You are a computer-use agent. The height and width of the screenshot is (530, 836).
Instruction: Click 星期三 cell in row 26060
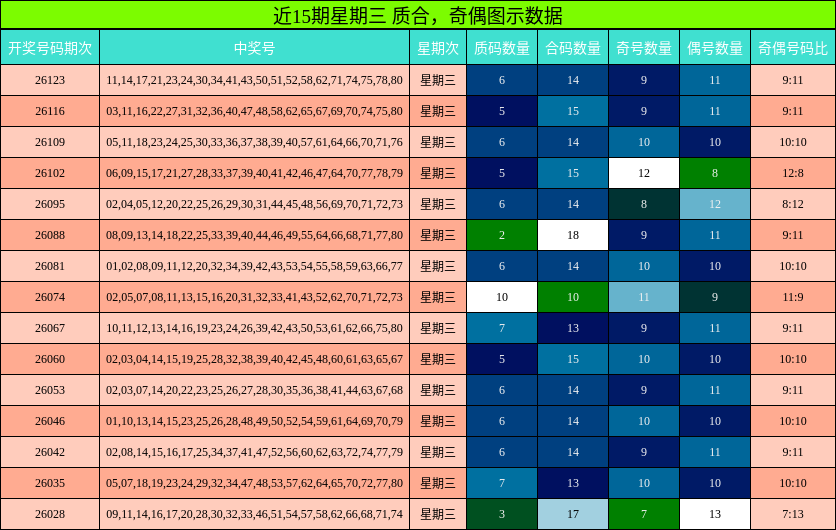438,358
